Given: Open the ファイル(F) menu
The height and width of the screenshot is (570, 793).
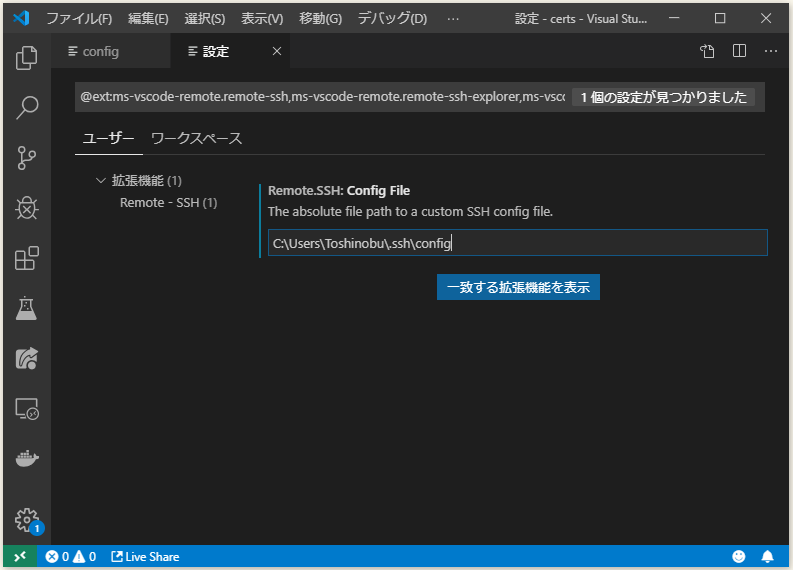Looking at the screenshot, I should tap(79, 19).
